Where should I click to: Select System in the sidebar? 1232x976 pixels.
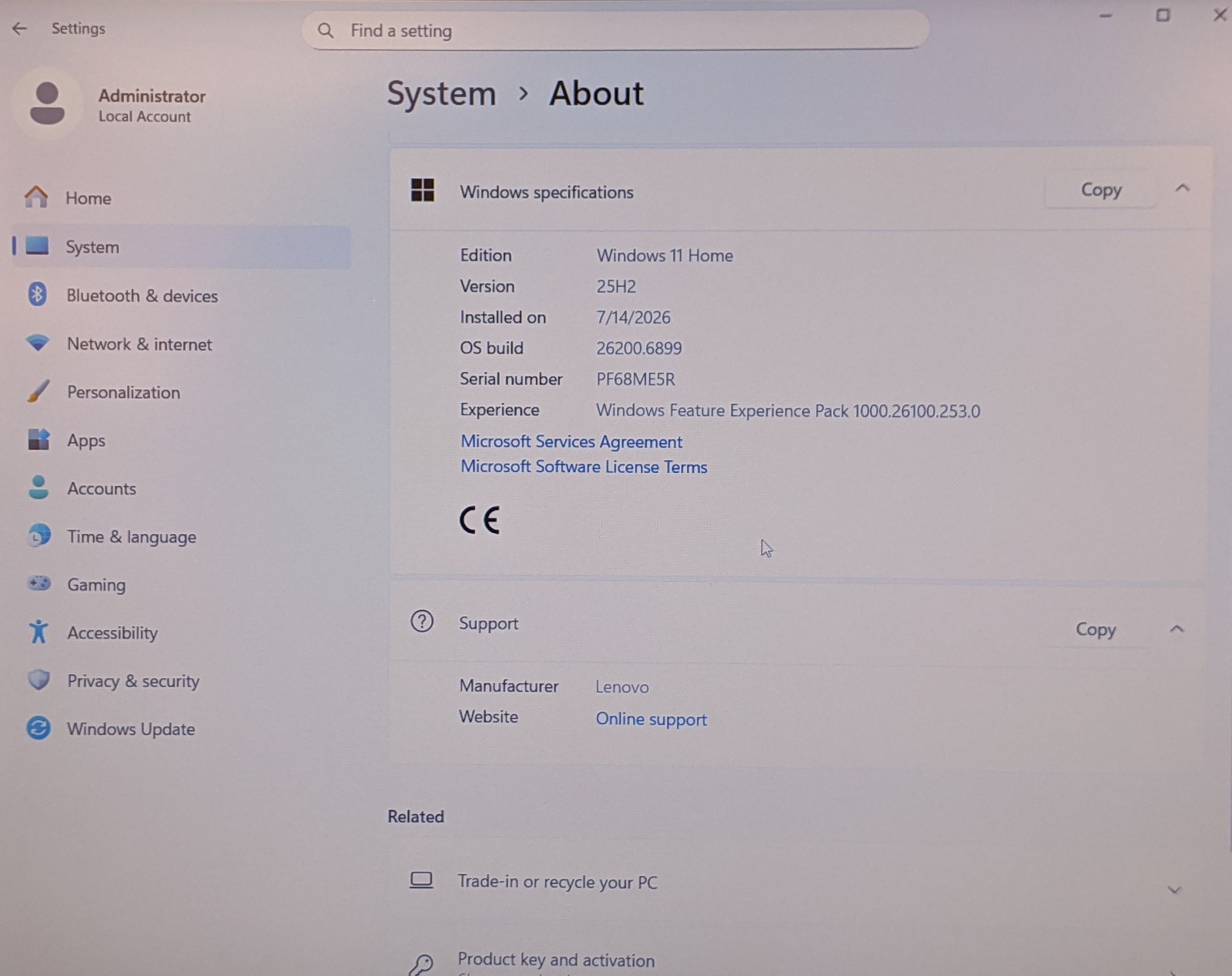point(182,247)
